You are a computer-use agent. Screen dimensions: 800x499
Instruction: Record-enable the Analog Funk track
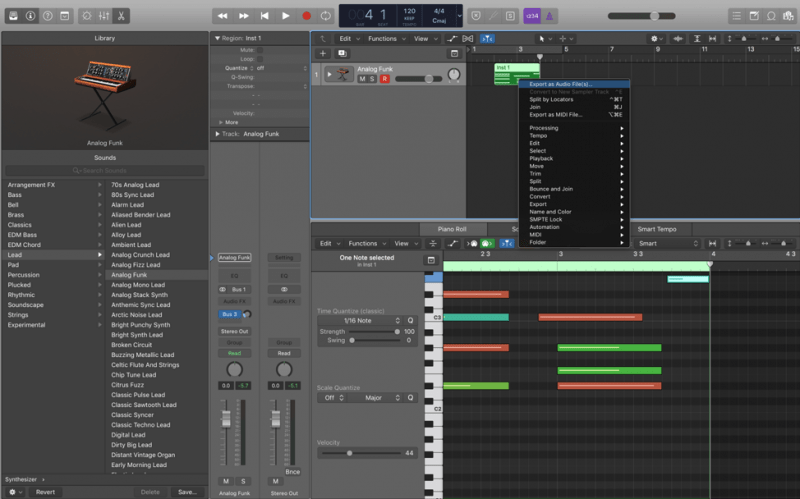(x=385, y=79)
